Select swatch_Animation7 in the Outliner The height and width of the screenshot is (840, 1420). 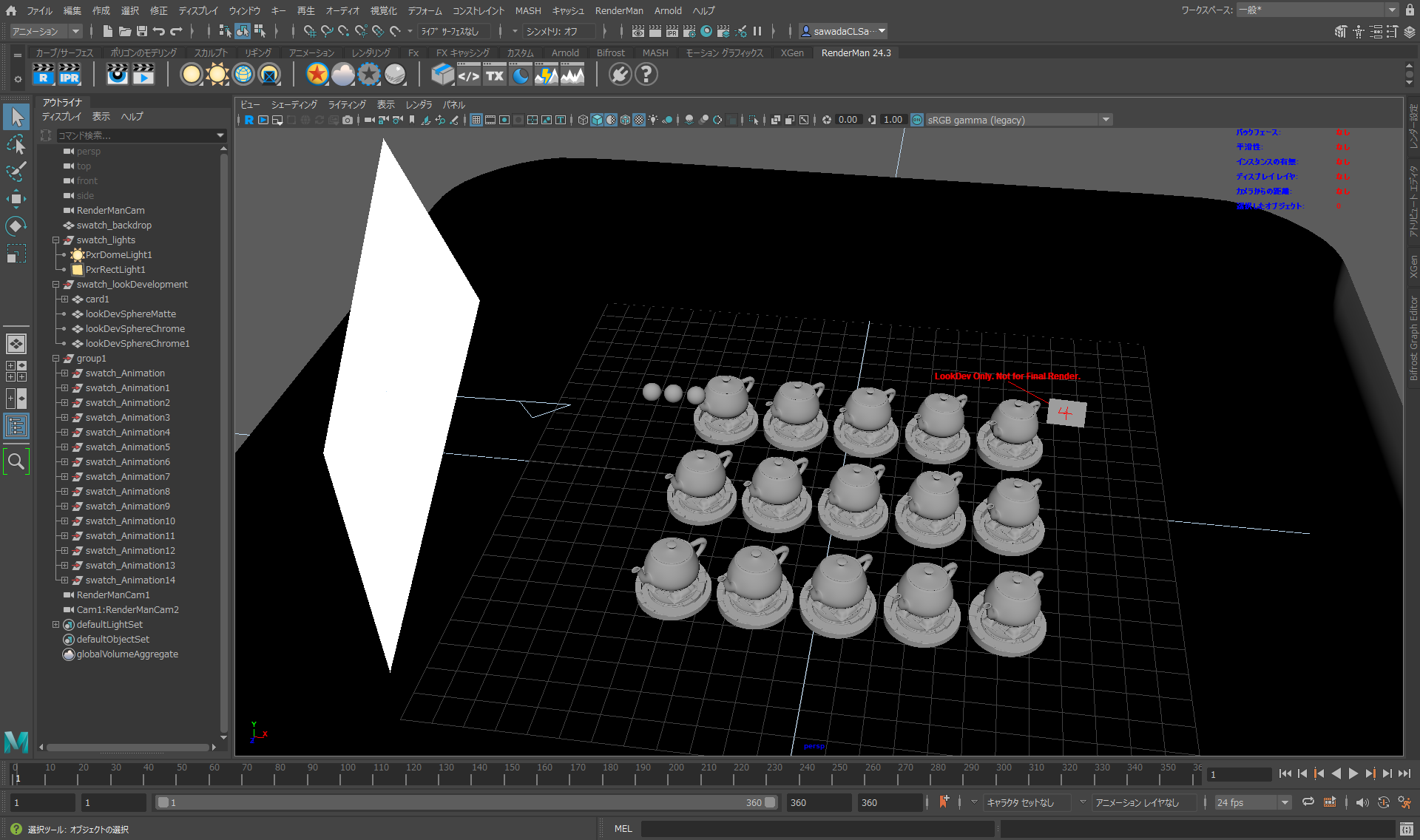[127, 476]
